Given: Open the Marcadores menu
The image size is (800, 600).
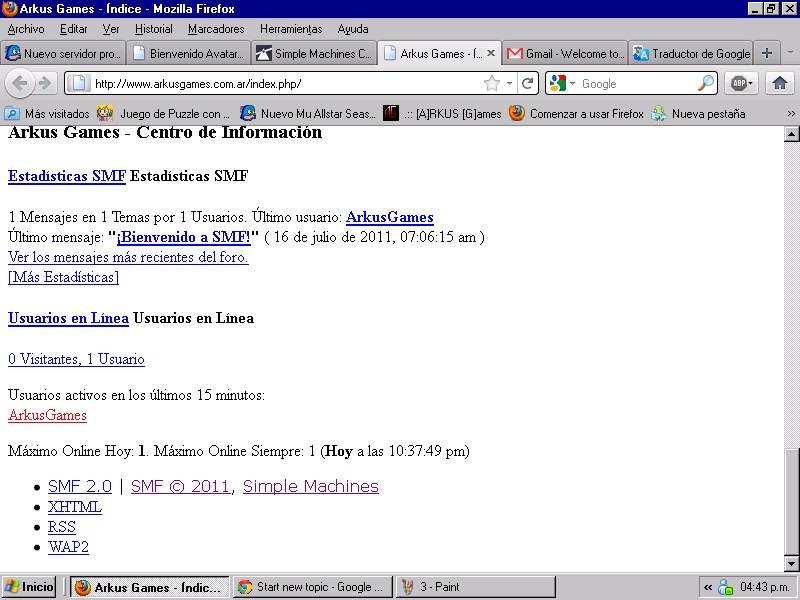Looking at the screenshot, I should point(216,29).
